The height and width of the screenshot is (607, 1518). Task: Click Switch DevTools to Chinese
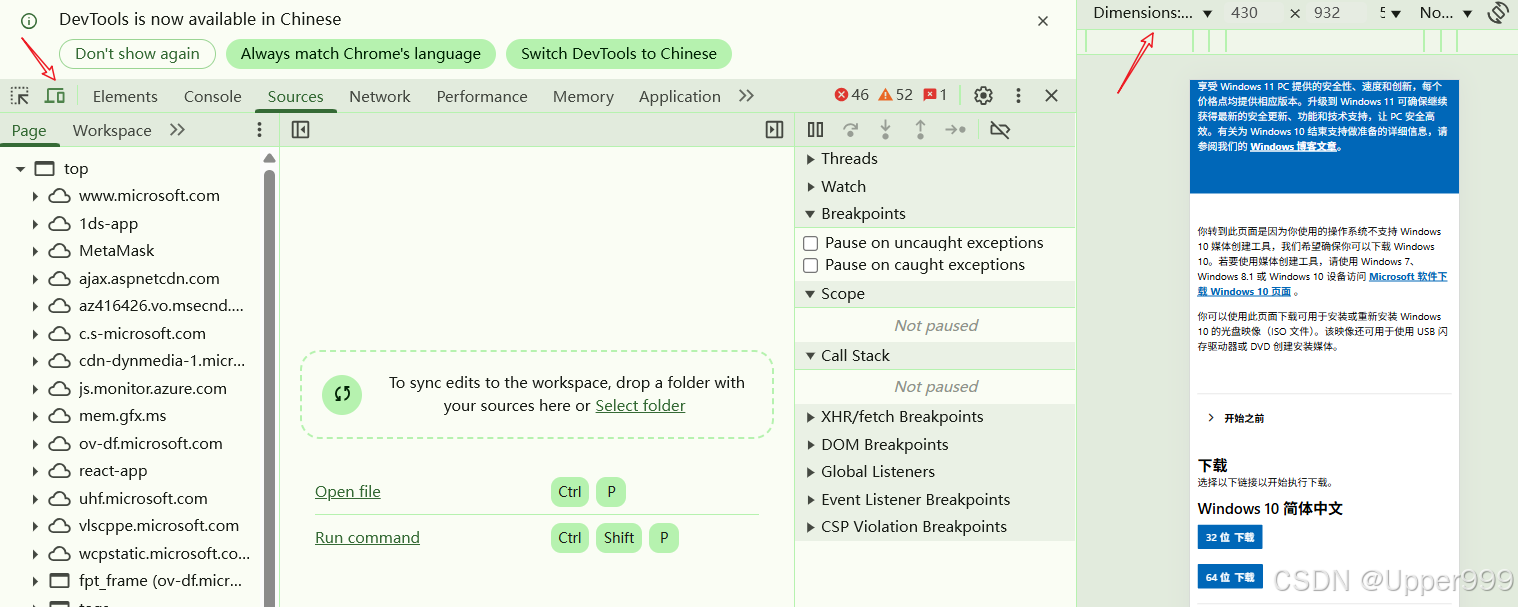[619, 54]
